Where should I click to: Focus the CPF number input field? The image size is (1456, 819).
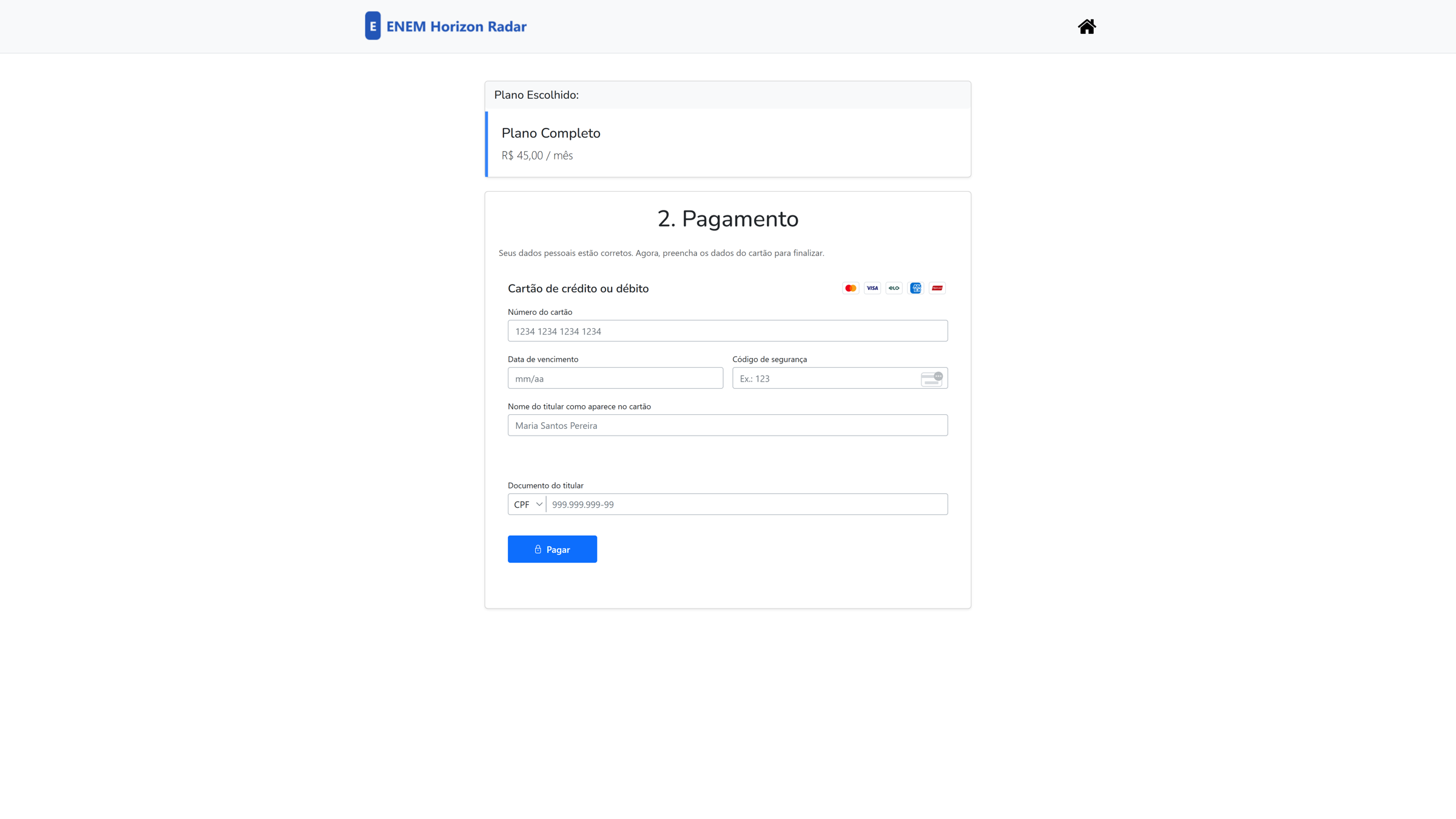coord(747,504)
